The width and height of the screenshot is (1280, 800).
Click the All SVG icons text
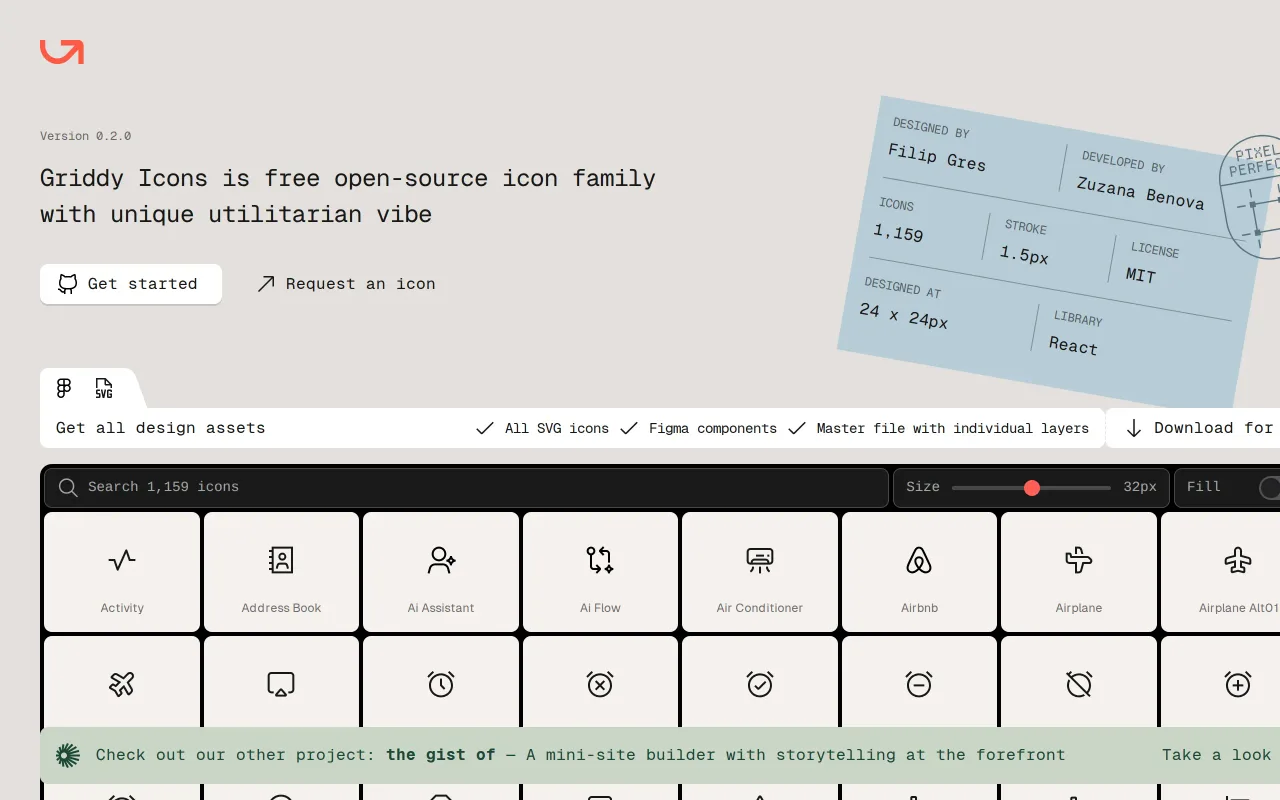tap(557, 428)
